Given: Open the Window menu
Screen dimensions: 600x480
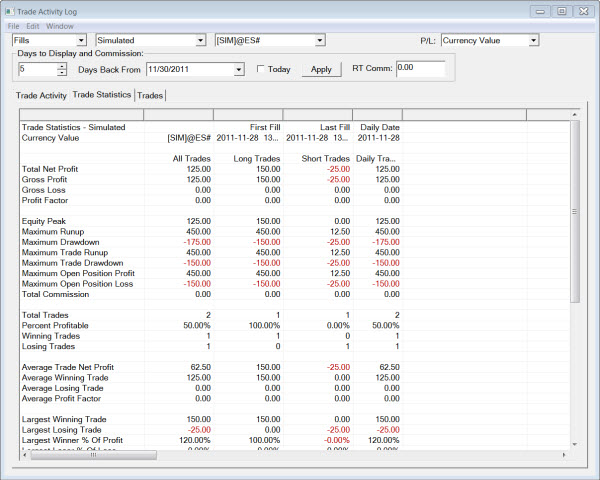Looking at the screenshot, I should [x=59, y=25].
